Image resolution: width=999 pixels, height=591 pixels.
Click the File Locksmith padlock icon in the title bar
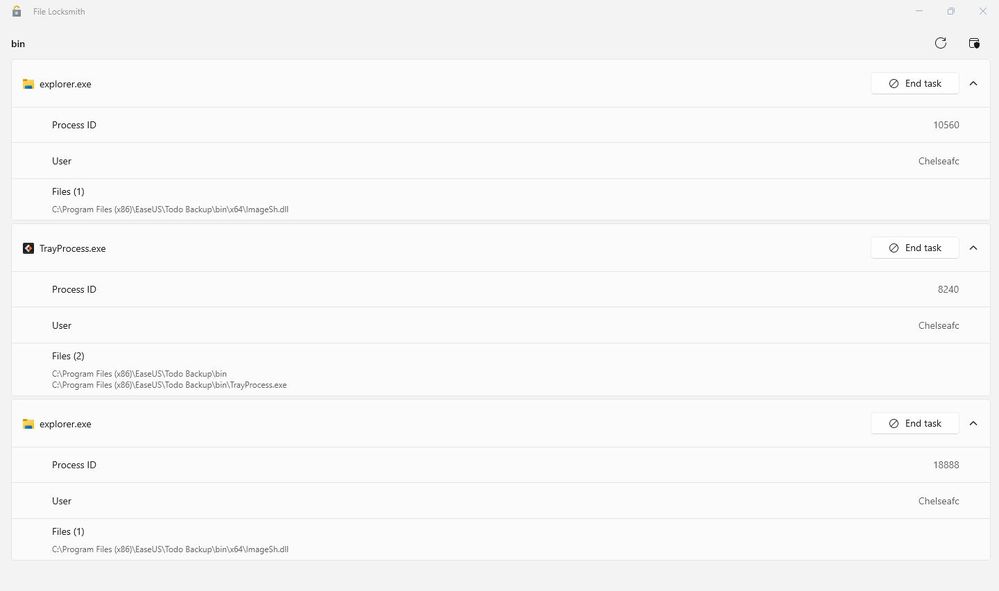pyautogui.click(x=16, y=11)
